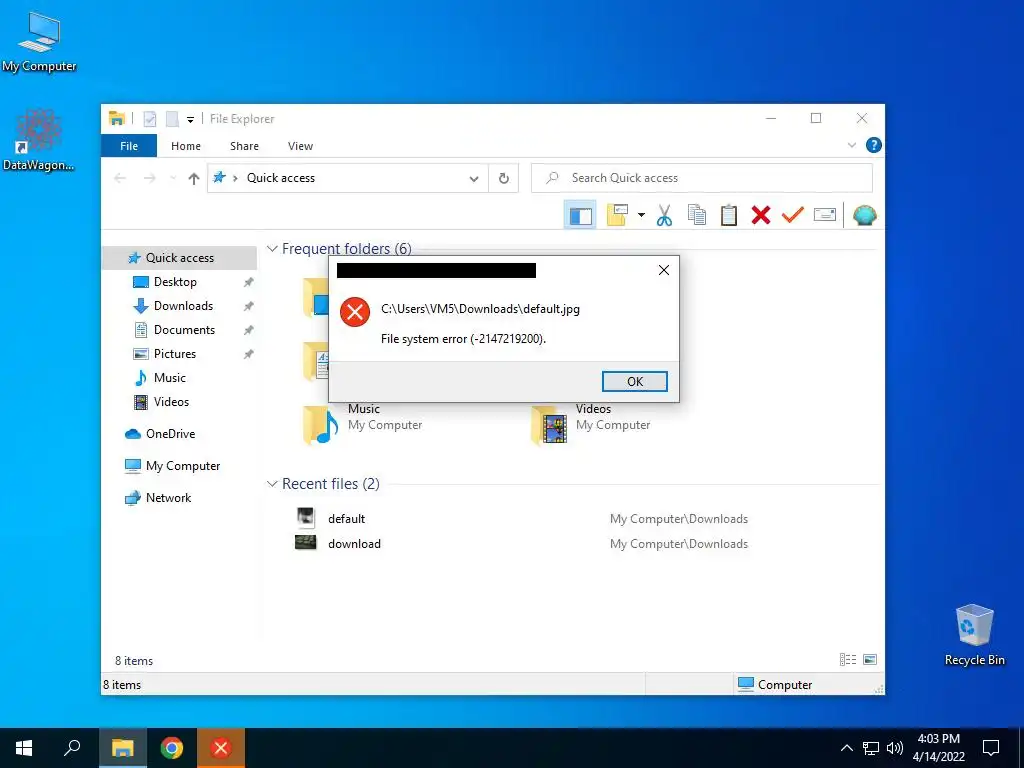Click the New folder quick access icon

pyautogui.click(x=172, y=119)
